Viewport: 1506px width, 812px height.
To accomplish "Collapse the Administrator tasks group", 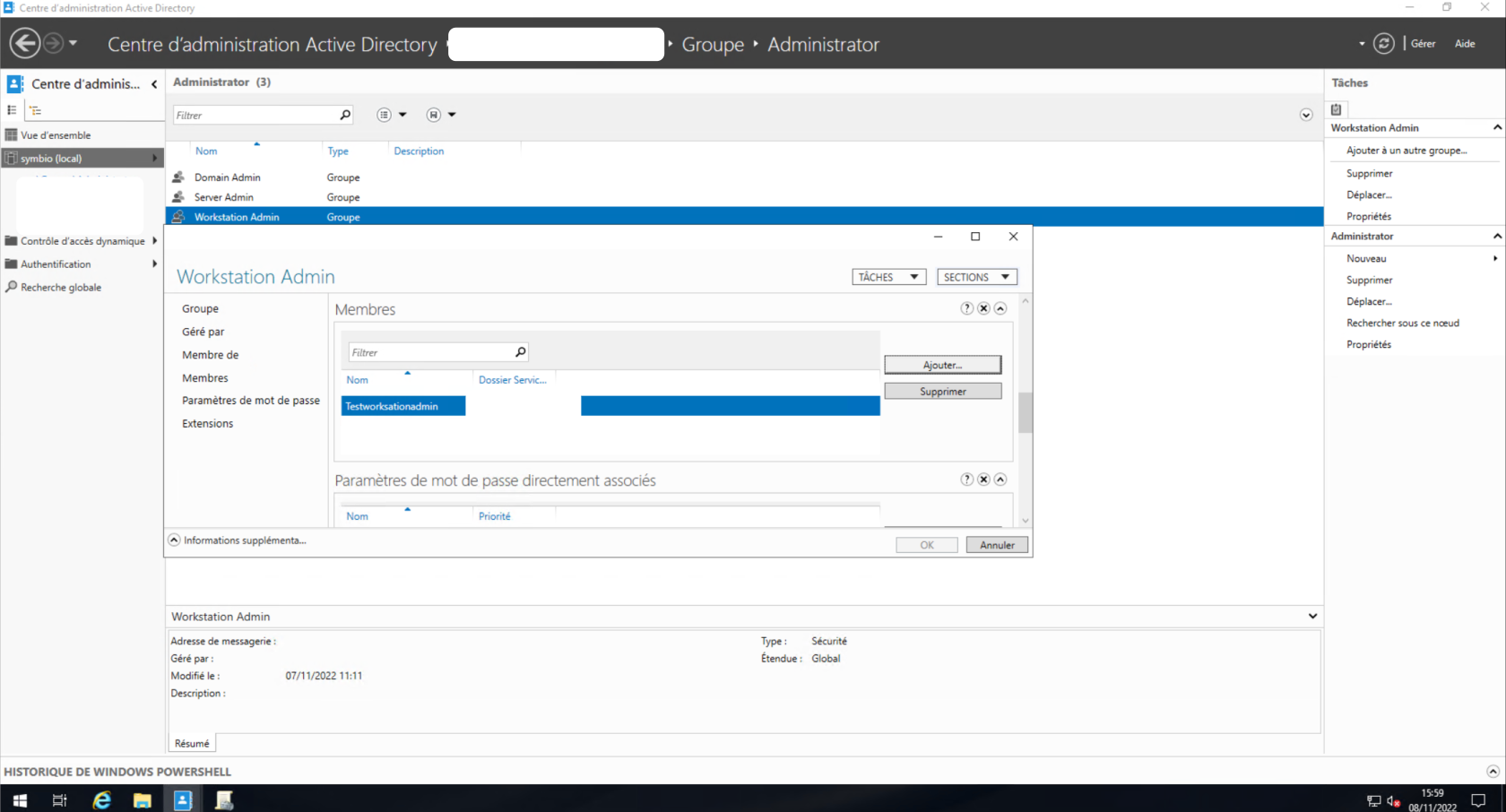I will [1497, 236].
